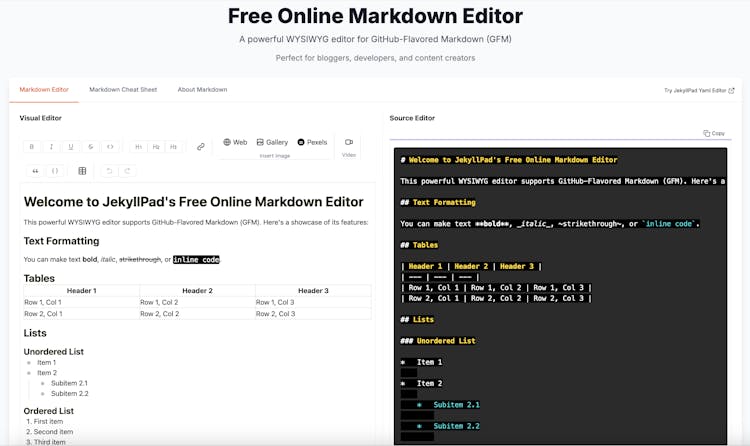The image size is (750, 446).
Task: Set Heading 3 style
Action: click(x=173, y=146)
